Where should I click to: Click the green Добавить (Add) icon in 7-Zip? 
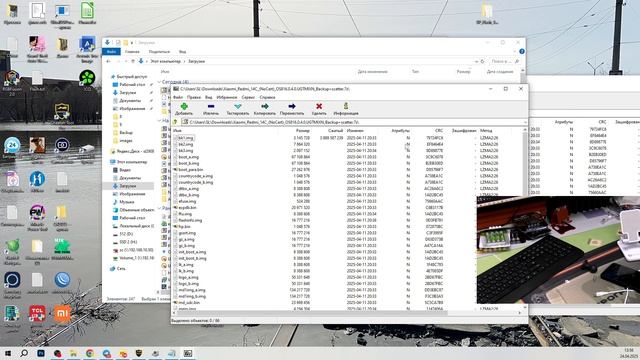click(184, 106)
